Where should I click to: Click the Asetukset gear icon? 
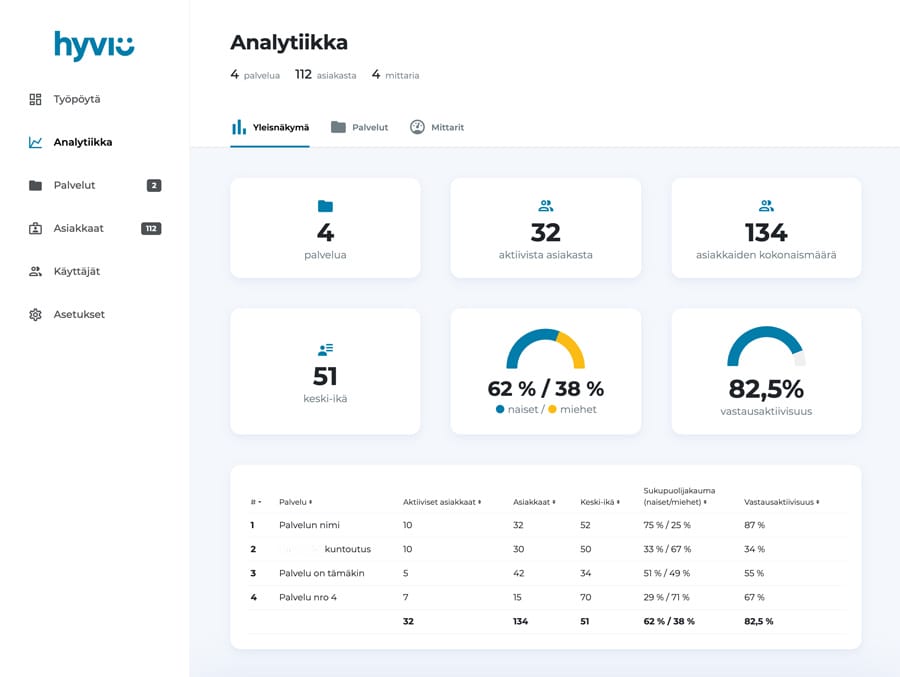[36, 314]
